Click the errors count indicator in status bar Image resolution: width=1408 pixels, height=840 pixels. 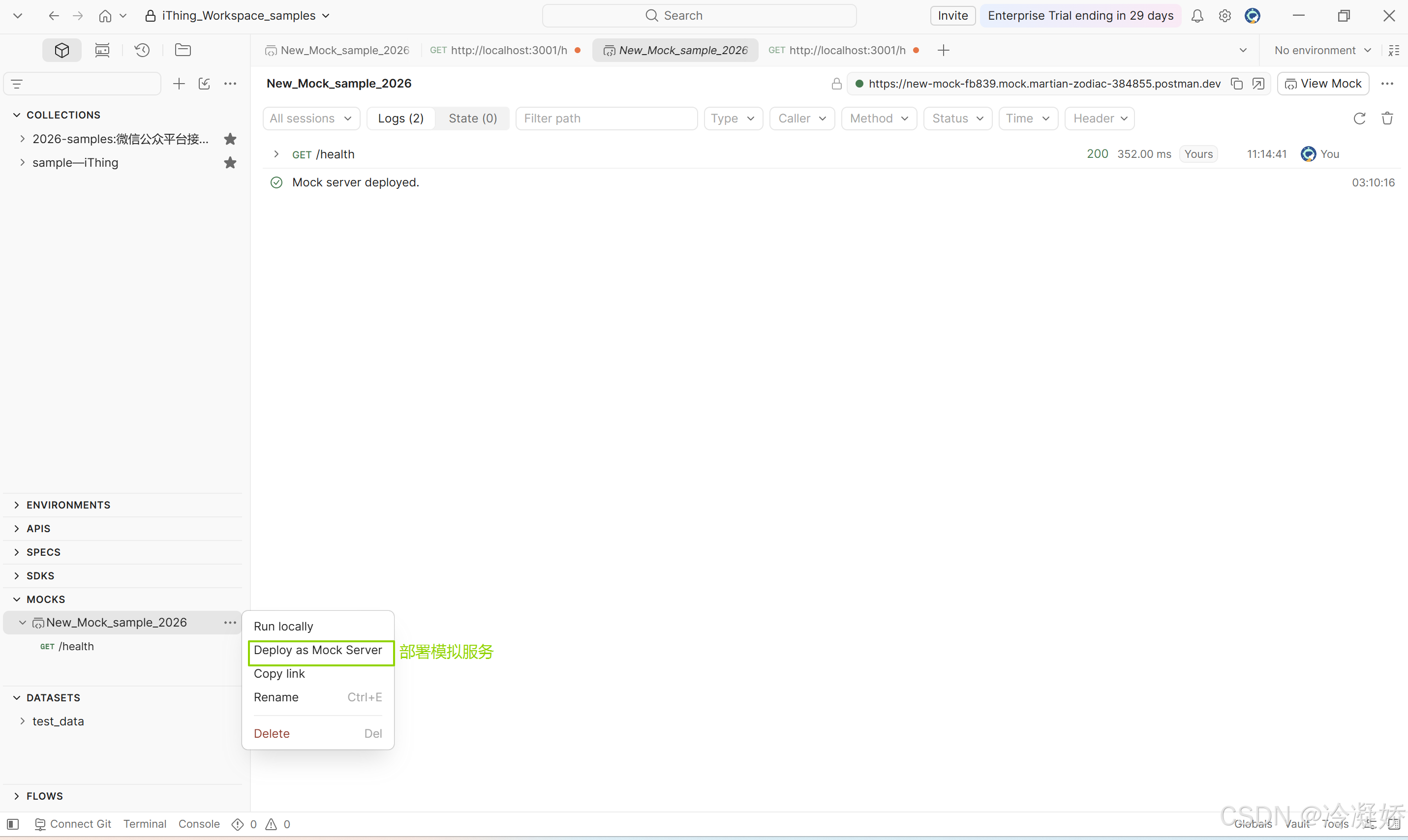(x=244, y=824)
